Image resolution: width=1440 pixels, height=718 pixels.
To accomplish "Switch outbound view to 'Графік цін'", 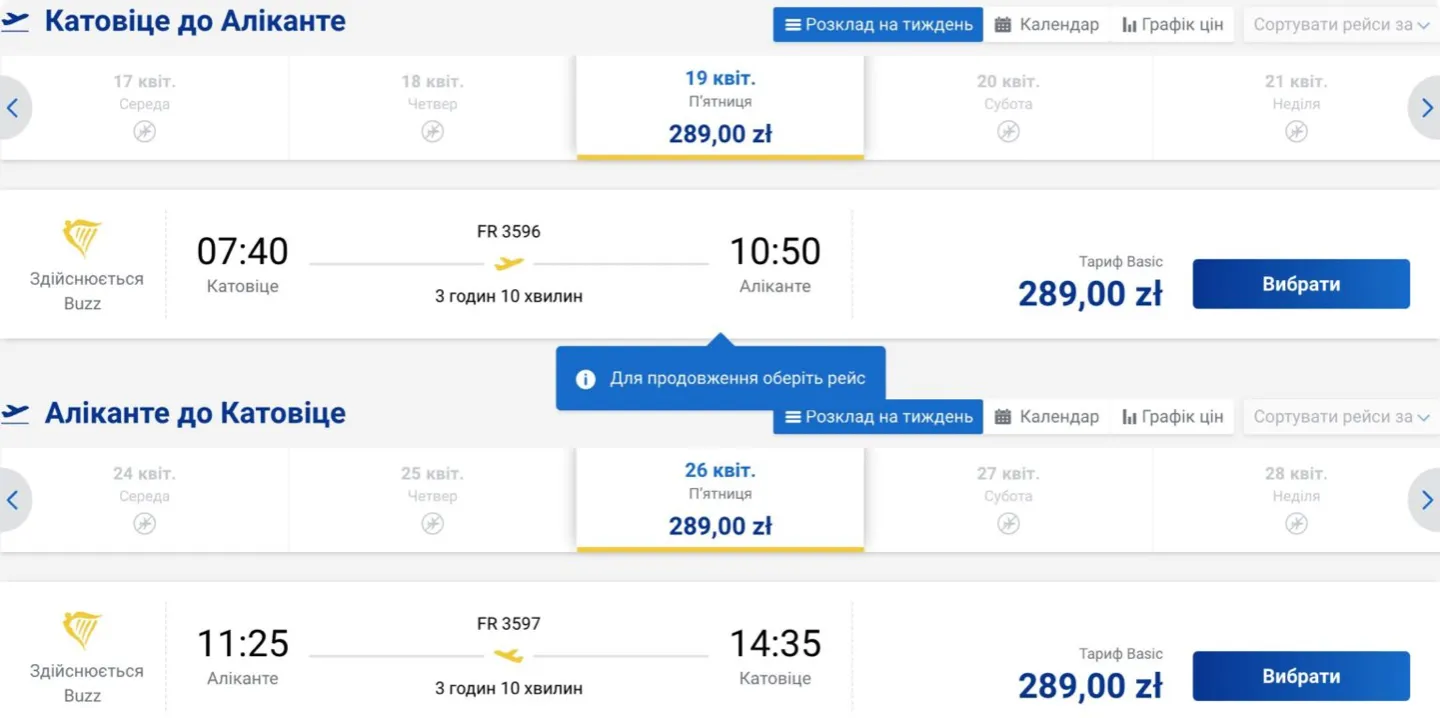I will 1173,25.
